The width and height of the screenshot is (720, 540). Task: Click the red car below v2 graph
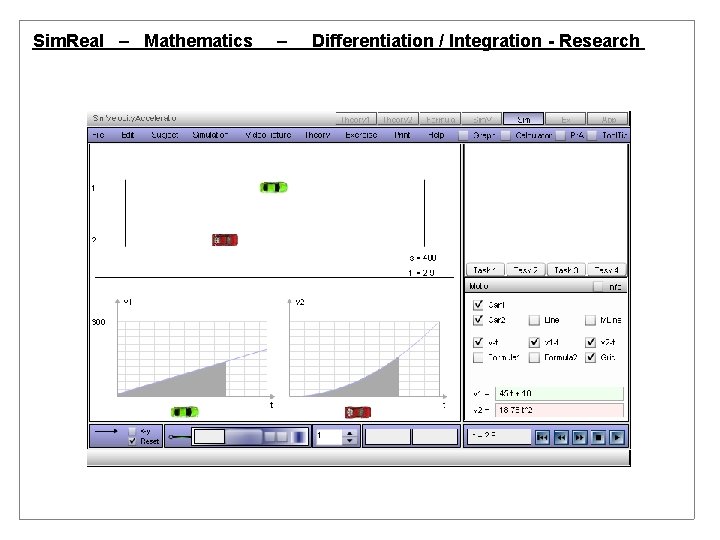pyautogui.click(x=358, y=412)
